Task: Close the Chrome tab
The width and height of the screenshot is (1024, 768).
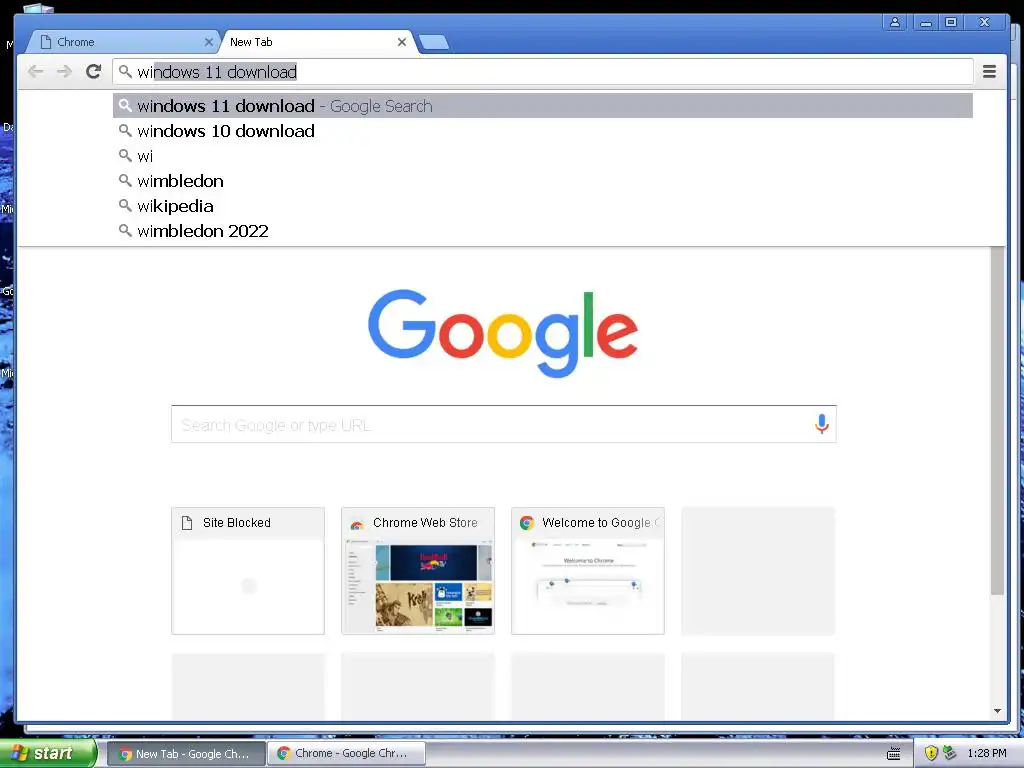Action: 208,42
